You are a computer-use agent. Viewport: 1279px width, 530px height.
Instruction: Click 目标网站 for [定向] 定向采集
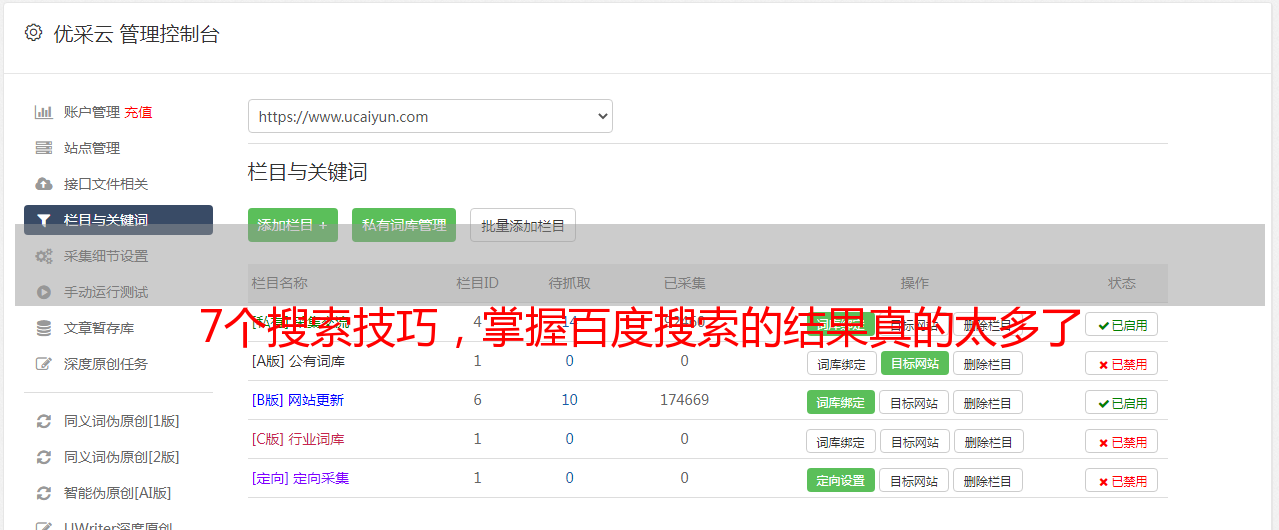coord(914,480)
